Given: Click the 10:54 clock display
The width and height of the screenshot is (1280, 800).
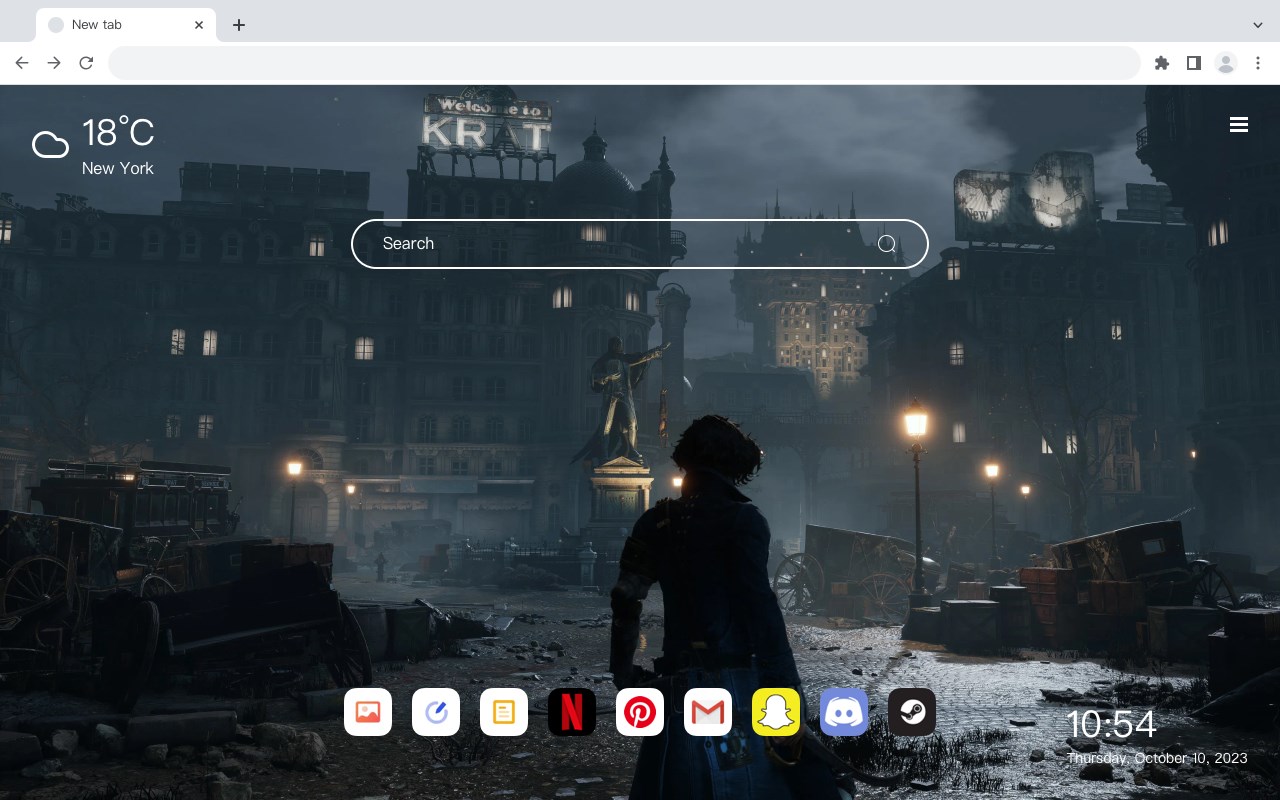Looking at the screenshot, I should tap(1111, 725).
